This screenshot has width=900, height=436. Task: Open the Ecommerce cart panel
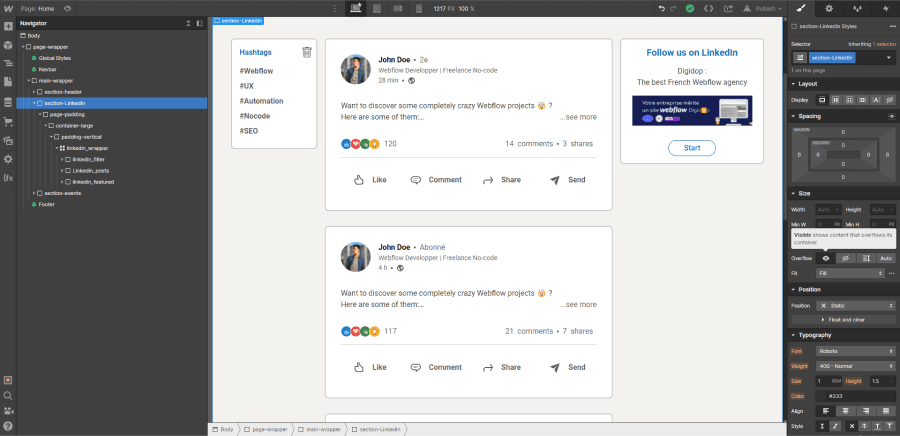coord(8,122)
